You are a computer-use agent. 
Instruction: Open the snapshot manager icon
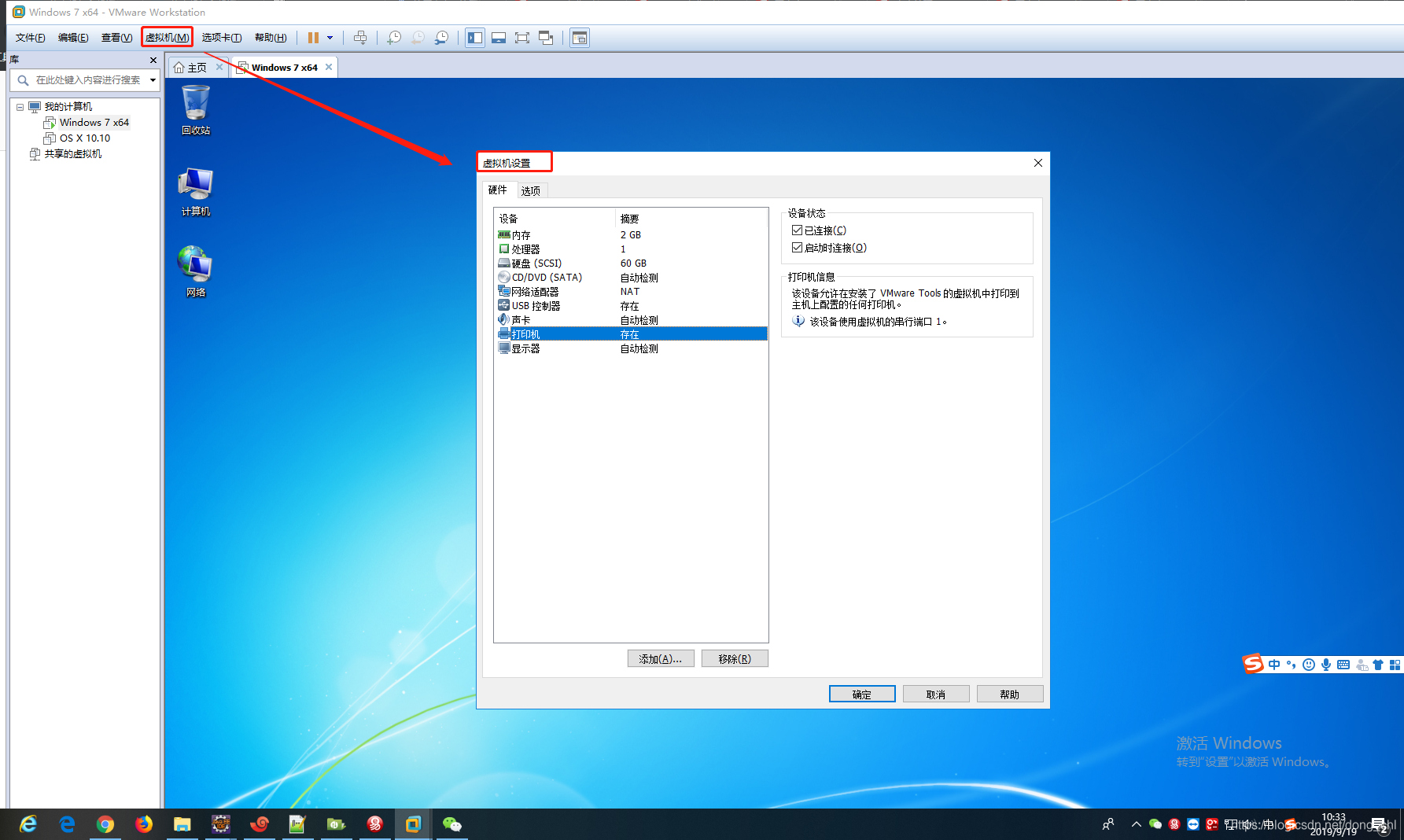tap(442, 38)
